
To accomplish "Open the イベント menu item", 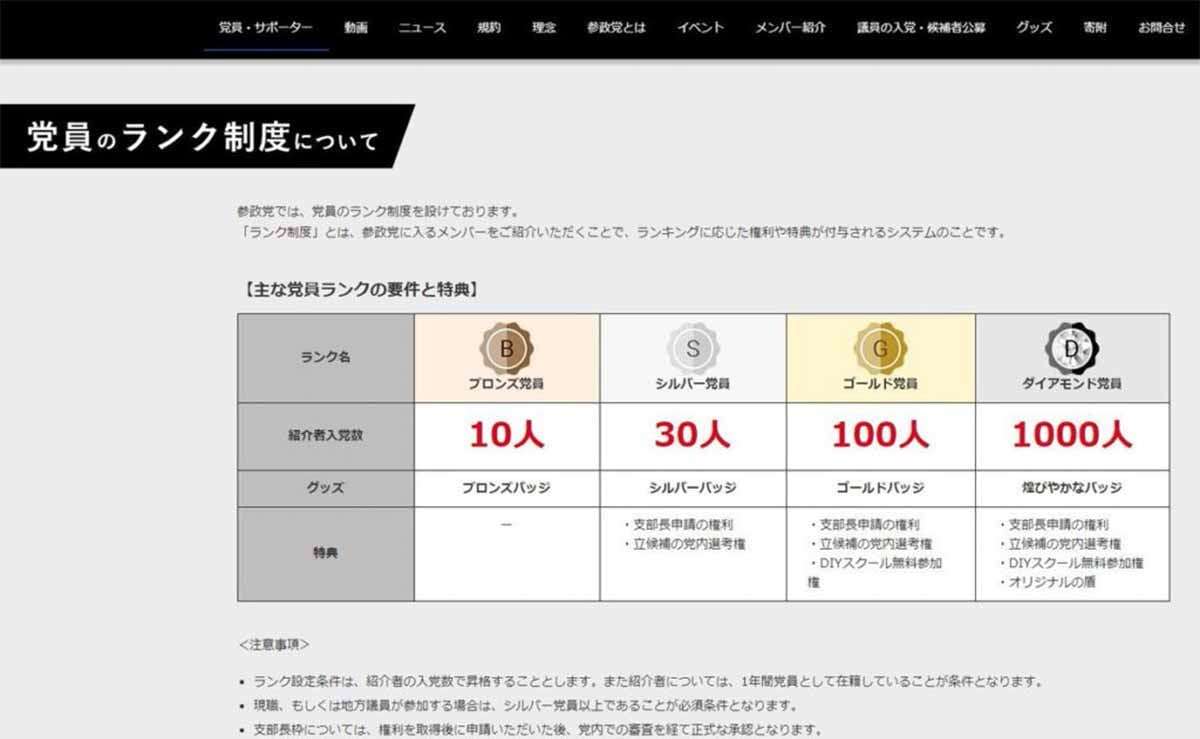I will tap(700, 28).
